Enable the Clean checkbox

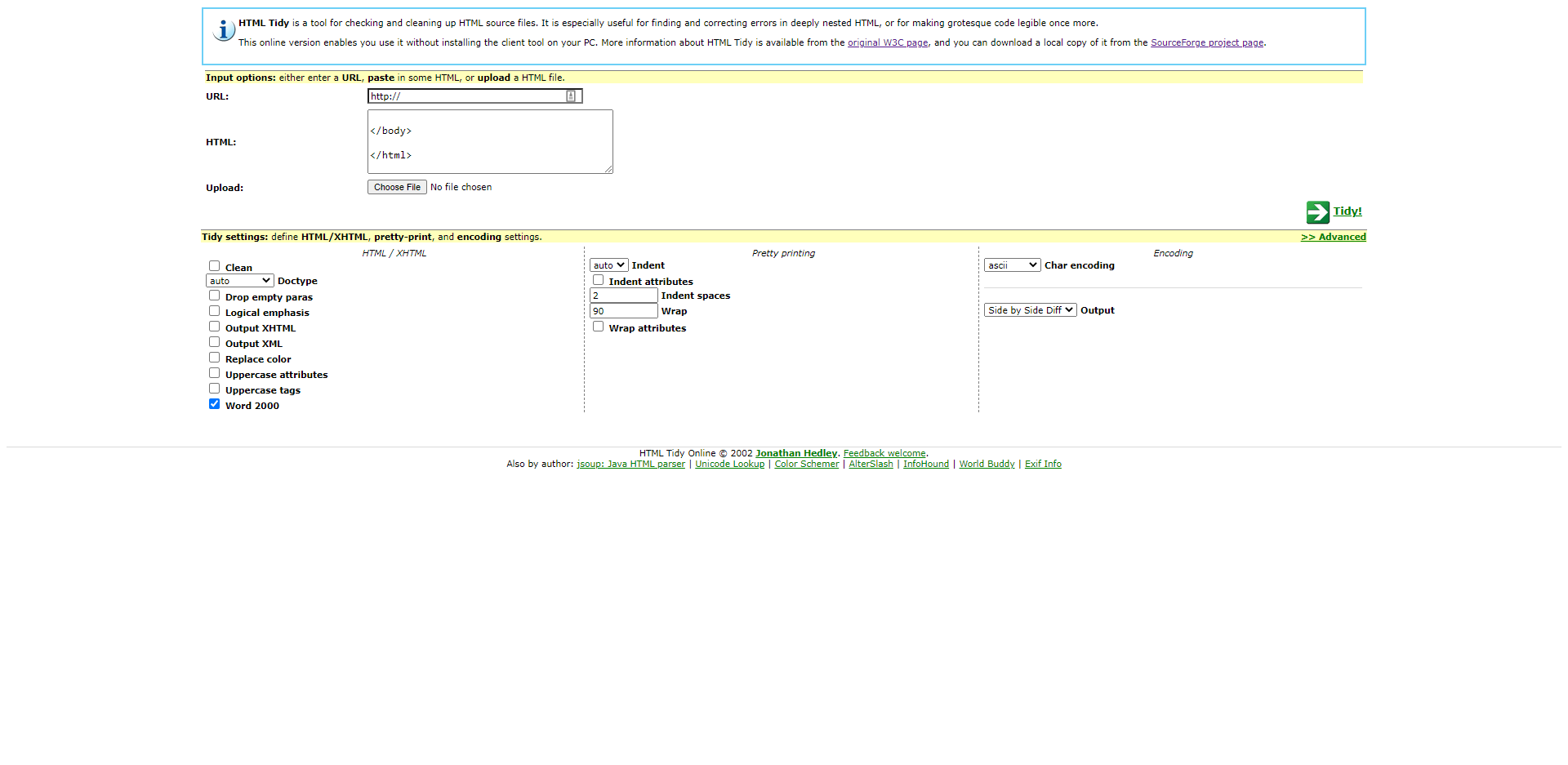click(214, 266)
